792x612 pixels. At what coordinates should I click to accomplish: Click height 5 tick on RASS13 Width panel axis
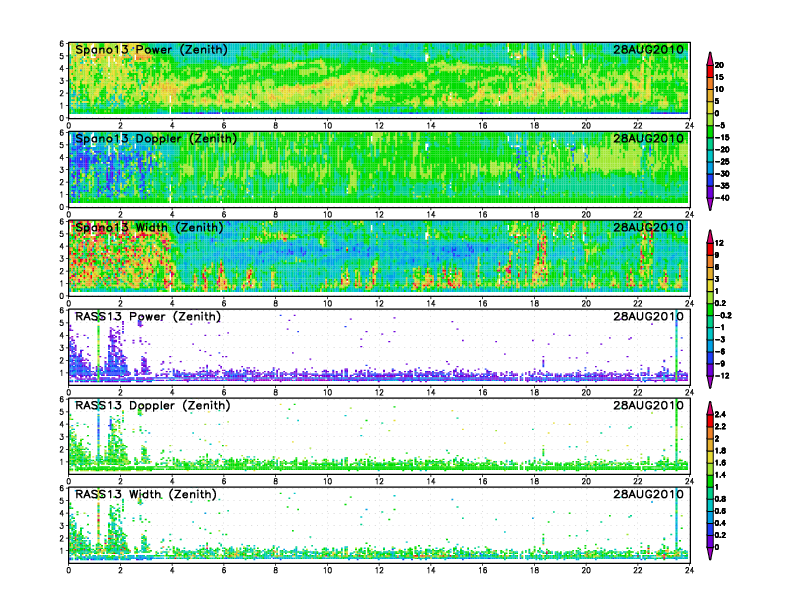pyautogui.click(x=62, y=501)
